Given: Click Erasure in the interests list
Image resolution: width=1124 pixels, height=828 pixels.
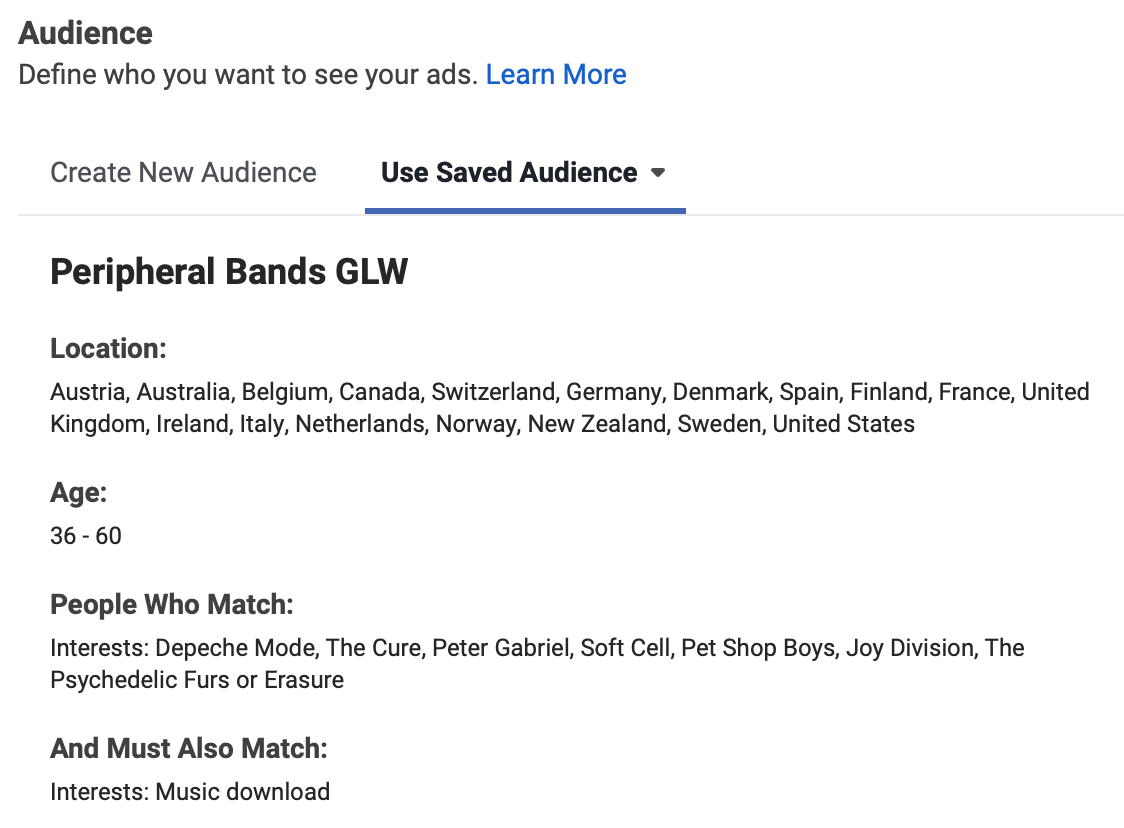Looking at the screenshot, I should click(x=304, y=681).
